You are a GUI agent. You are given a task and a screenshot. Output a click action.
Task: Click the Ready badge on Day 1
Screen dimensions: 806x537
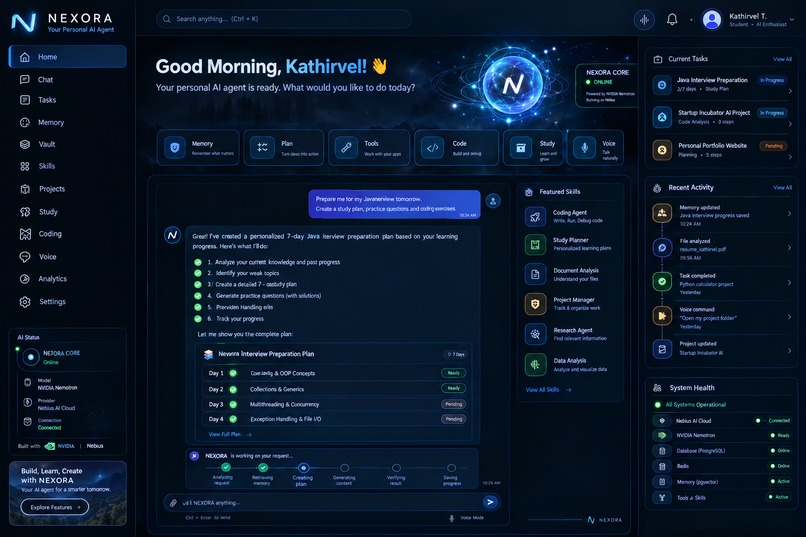[453, 373]
